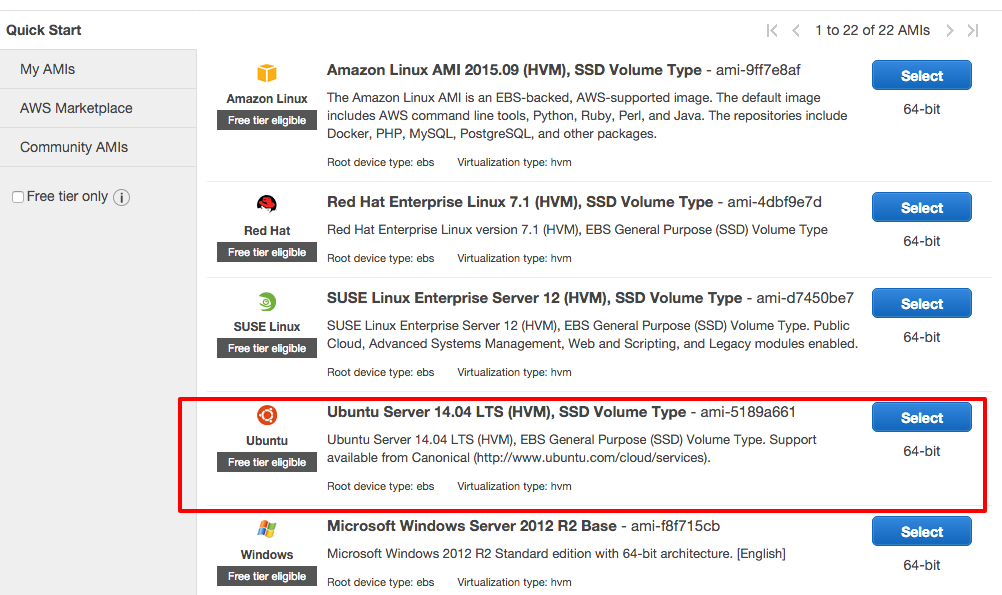Click the SUSE Linux name label

266,327
